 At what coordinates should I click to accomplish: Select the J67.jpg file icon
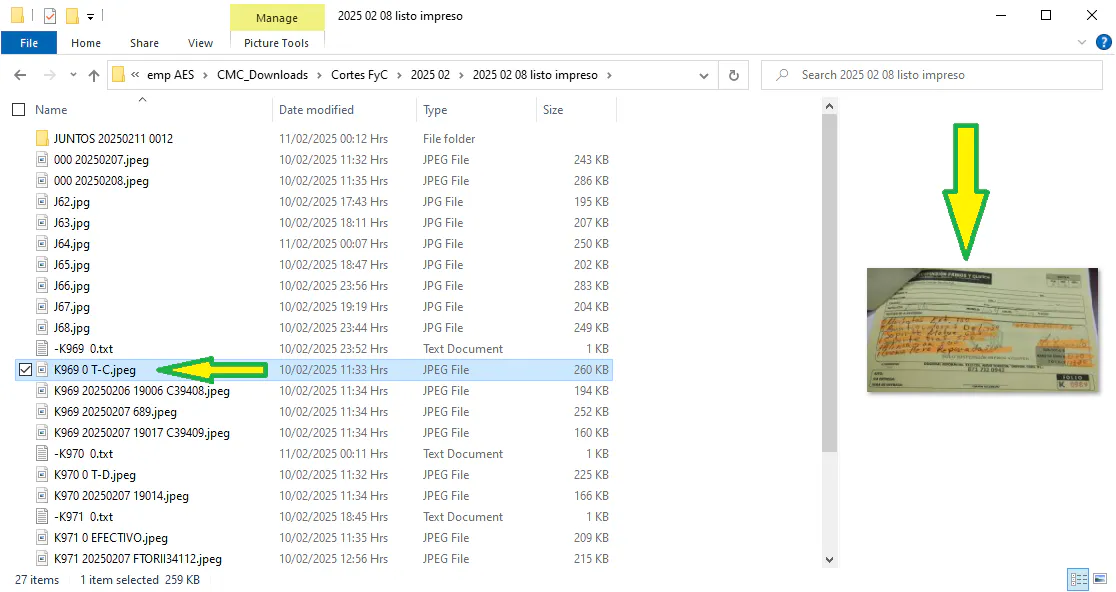pos(42,307)
